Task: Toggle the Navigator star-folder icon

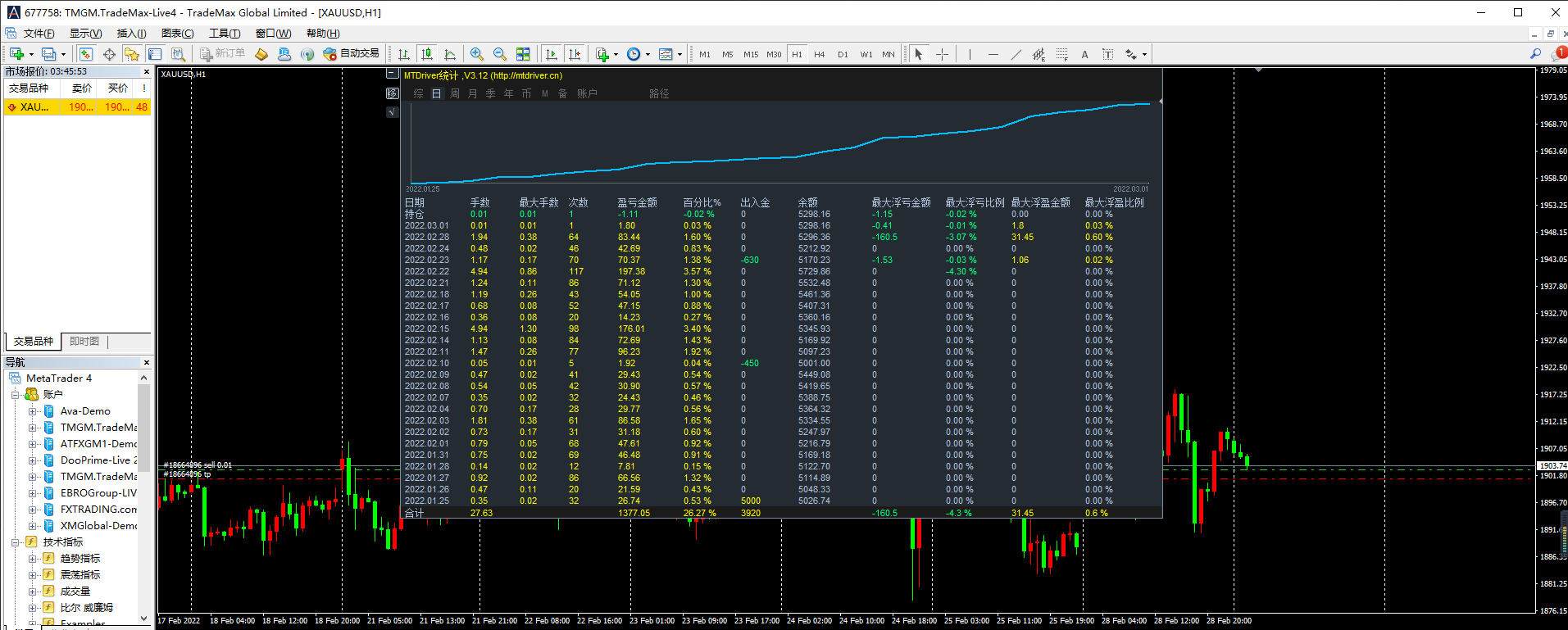Action: click(x=131, y=54)
